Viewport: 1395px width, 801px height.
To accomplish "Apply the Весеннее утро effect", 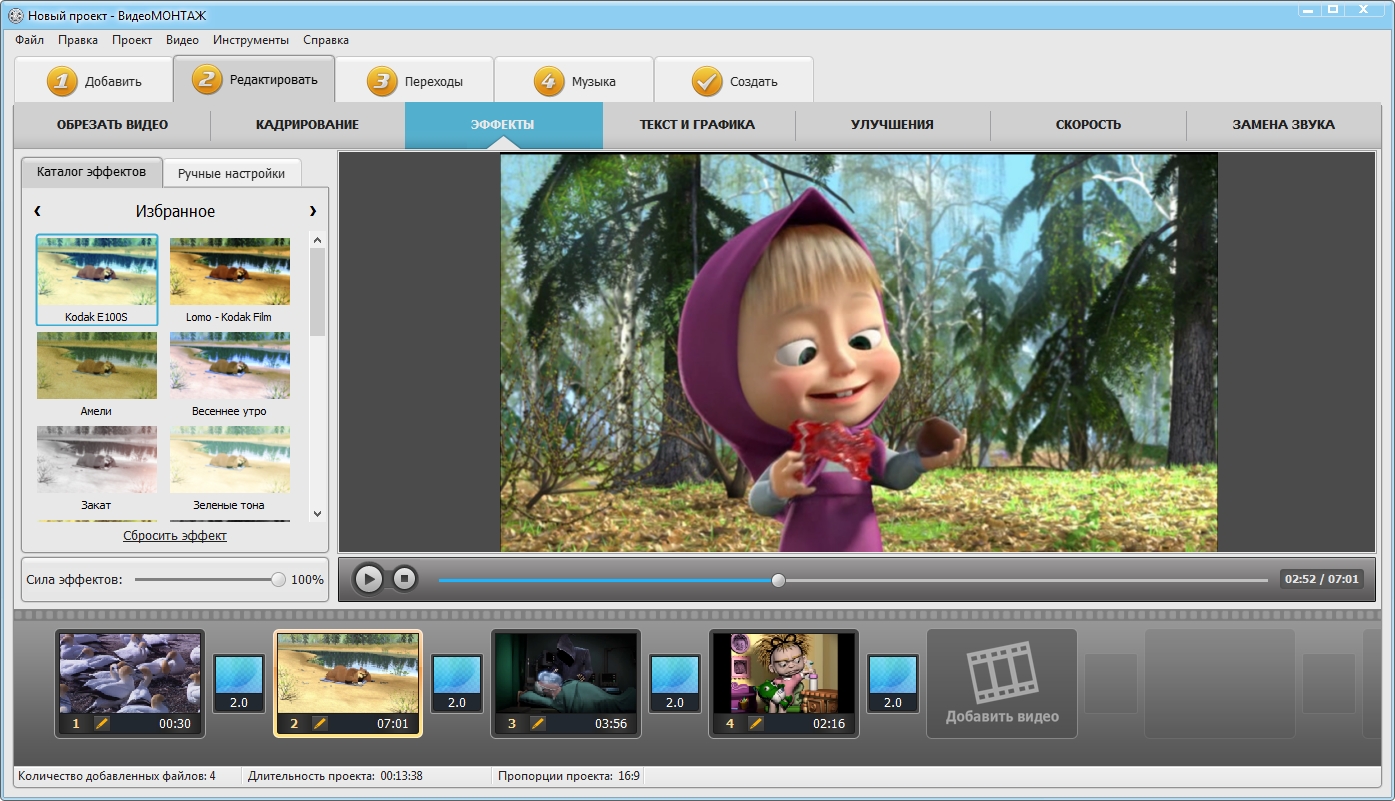I will [x=229, y=375].
